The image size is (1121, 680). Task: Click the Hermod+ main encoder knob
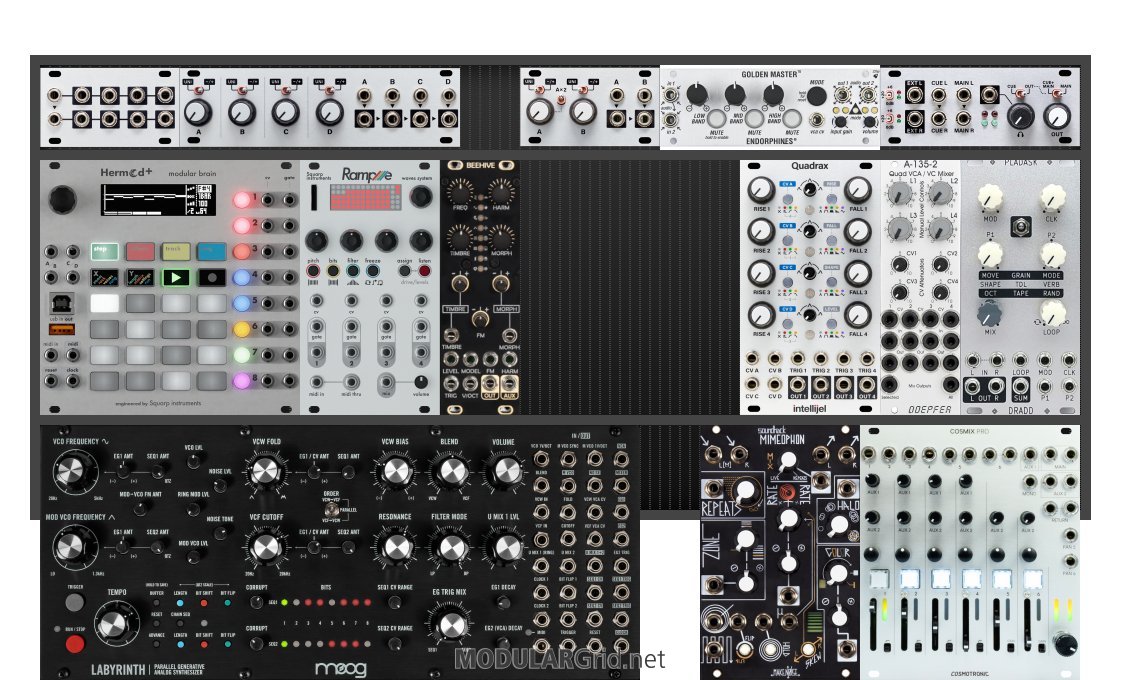[x=62, y=199]
